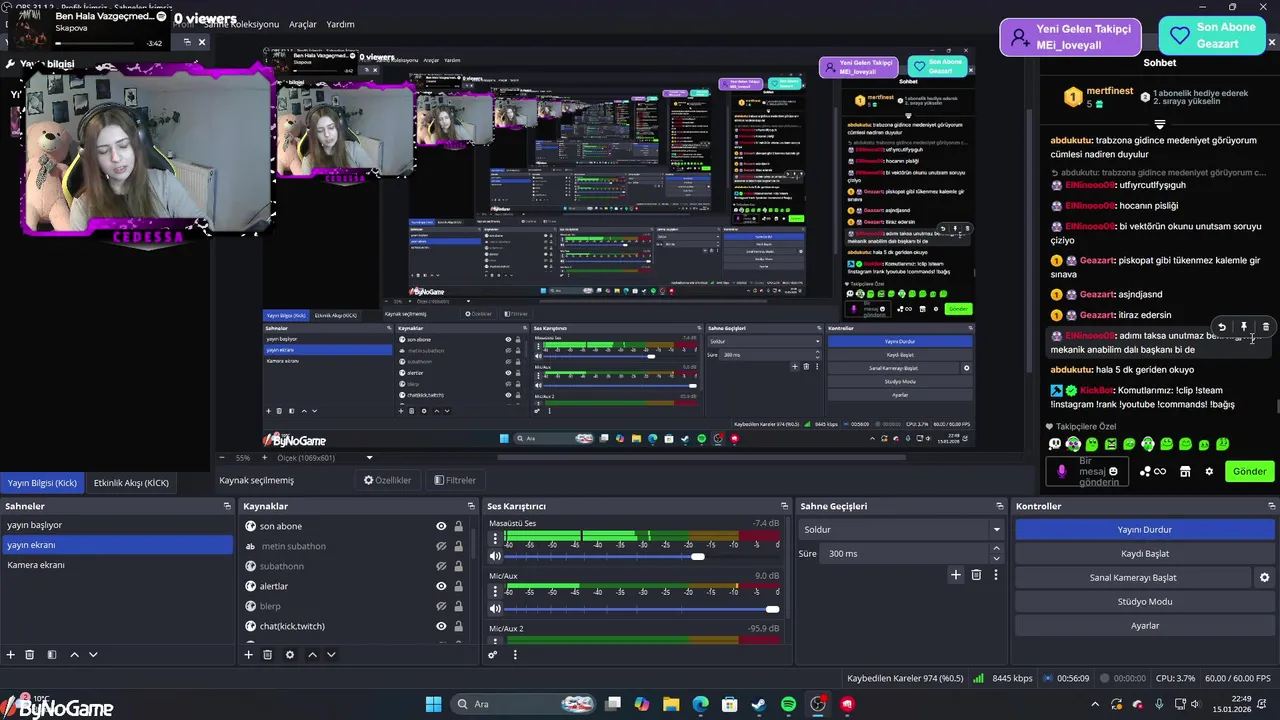Start recording with Kaydı Başlat

(1145, 554)
